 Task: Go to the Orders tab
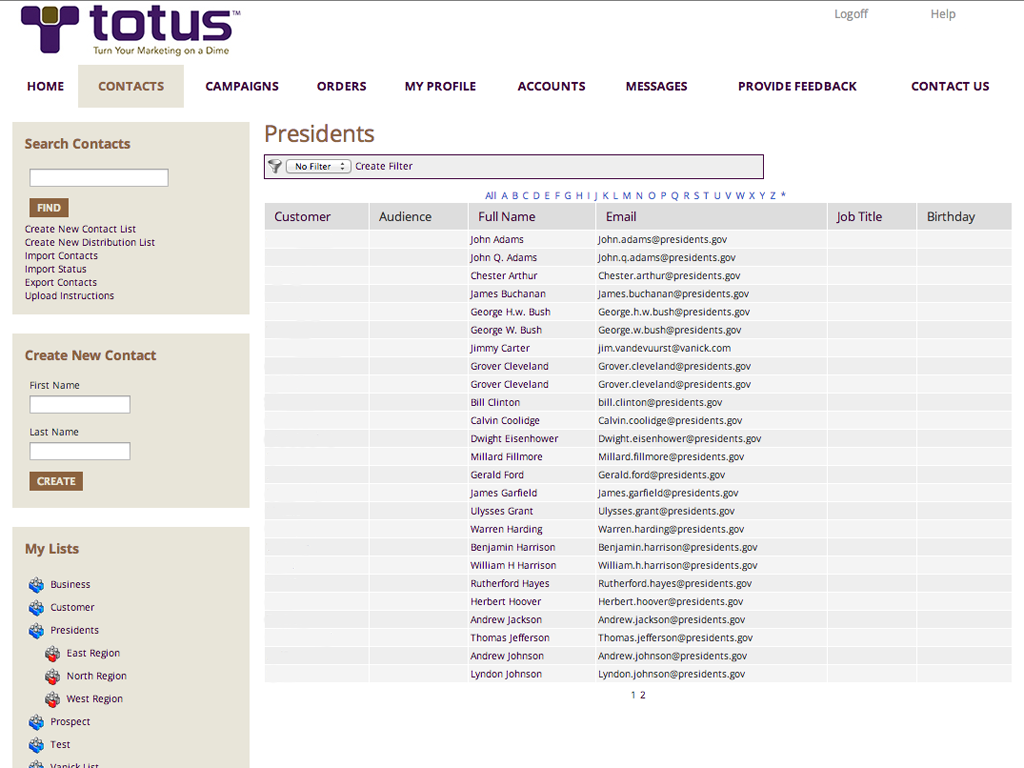pos(342,86)
